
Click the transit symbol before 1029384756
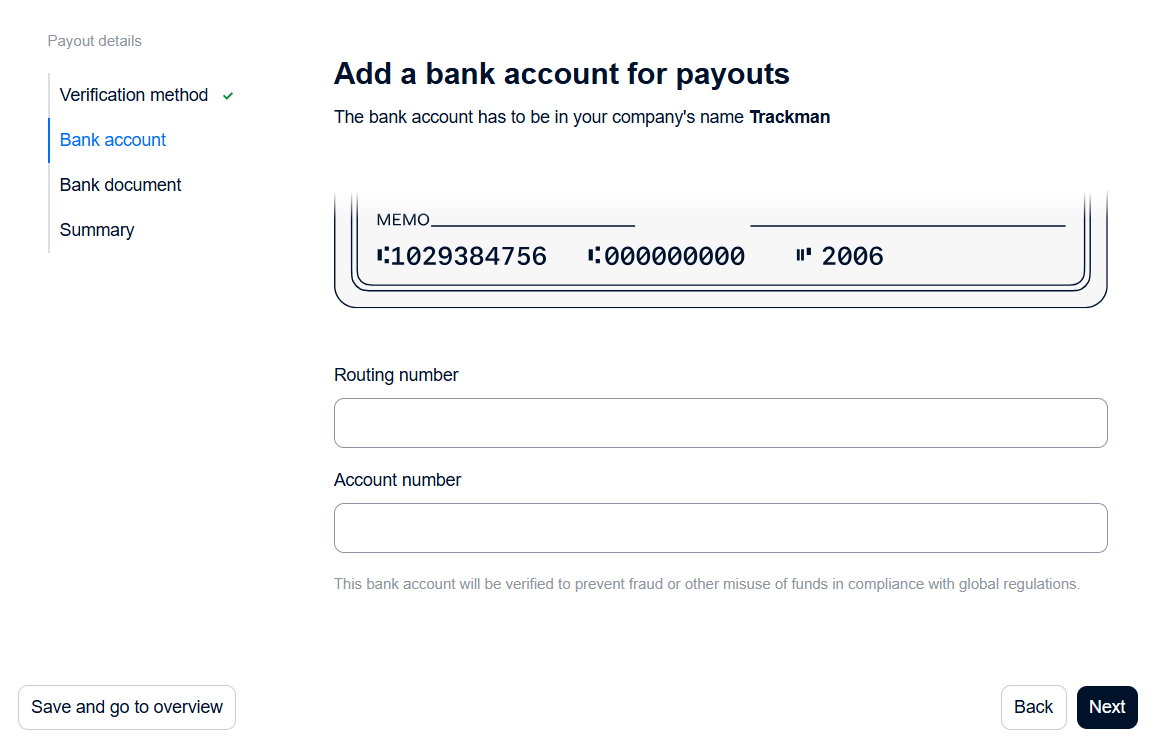pyautogui.click(x=382, y=255)
